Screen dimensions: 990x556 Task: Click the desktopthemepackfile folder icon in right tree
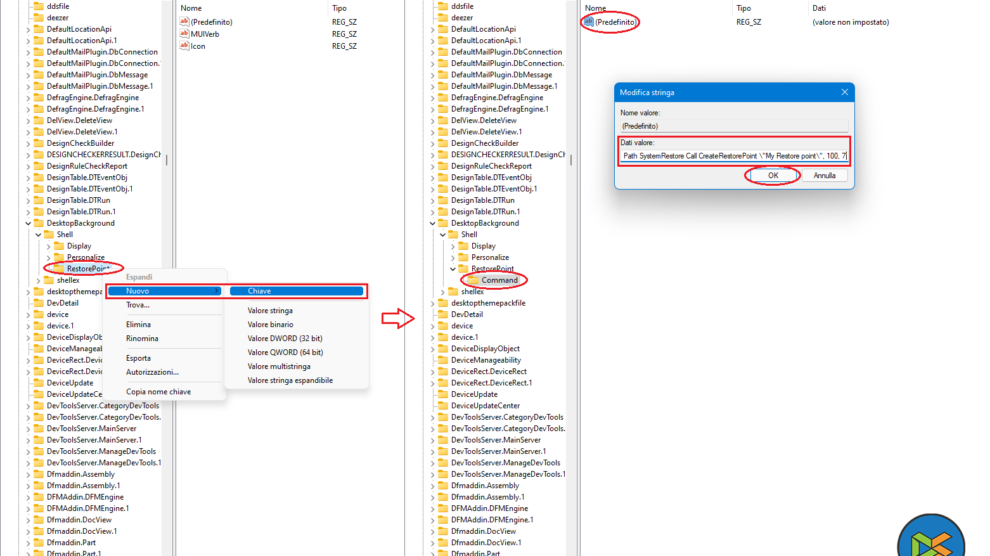pyautogui.click(x=443, y=302)
